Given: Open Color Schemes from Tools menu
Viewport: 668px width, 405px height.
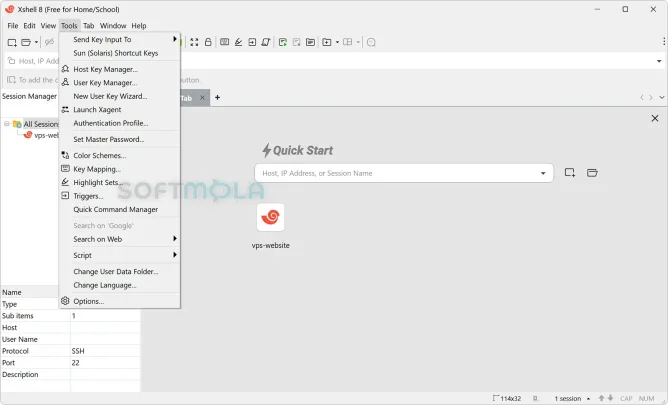Looking at the screenshot, I should [x=120, y=155].
